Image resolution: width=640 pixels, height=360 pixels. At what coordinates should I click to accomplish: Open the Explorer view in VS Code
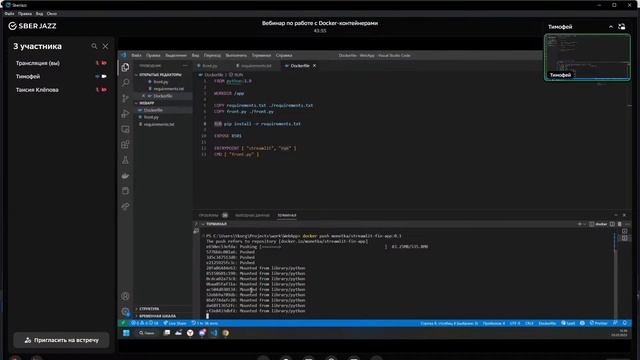(x=125, y=67)
